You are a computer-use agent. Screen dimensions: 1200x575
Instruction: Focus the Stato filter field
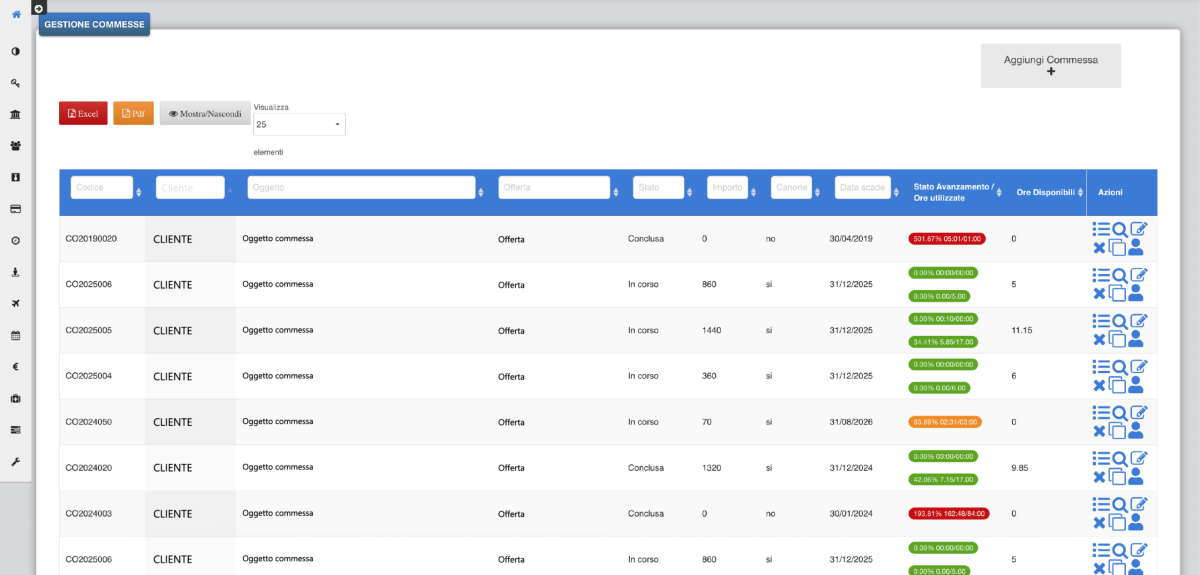coord(658,188)
